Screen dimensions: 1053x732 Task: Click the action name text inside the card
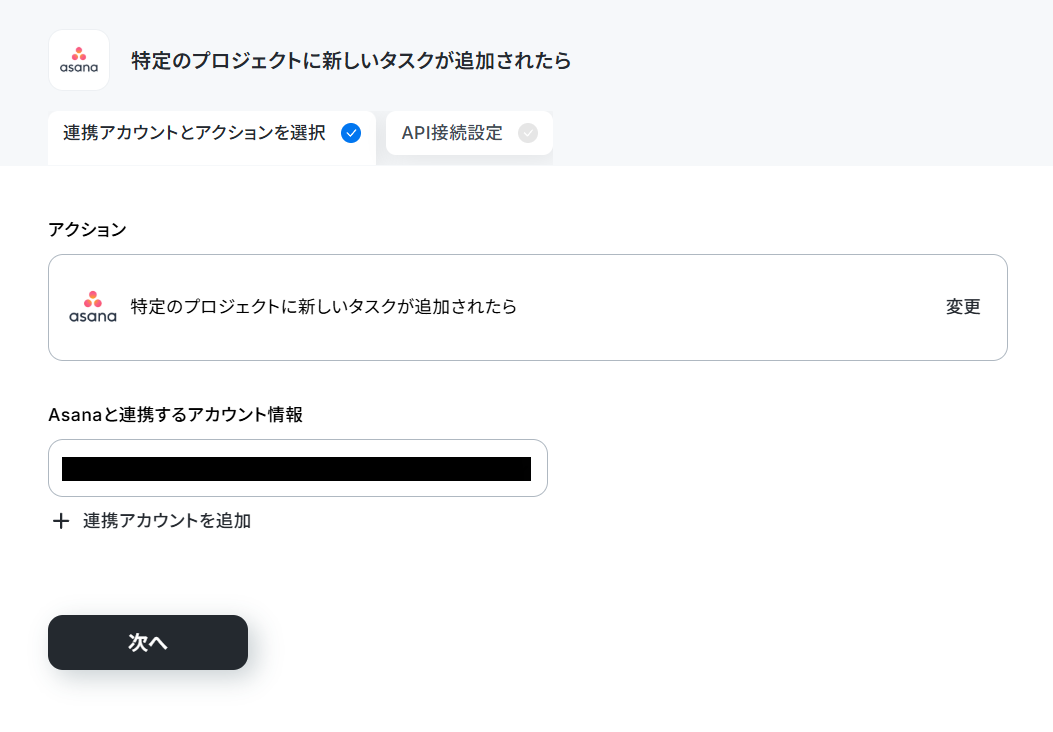(324, 307)
